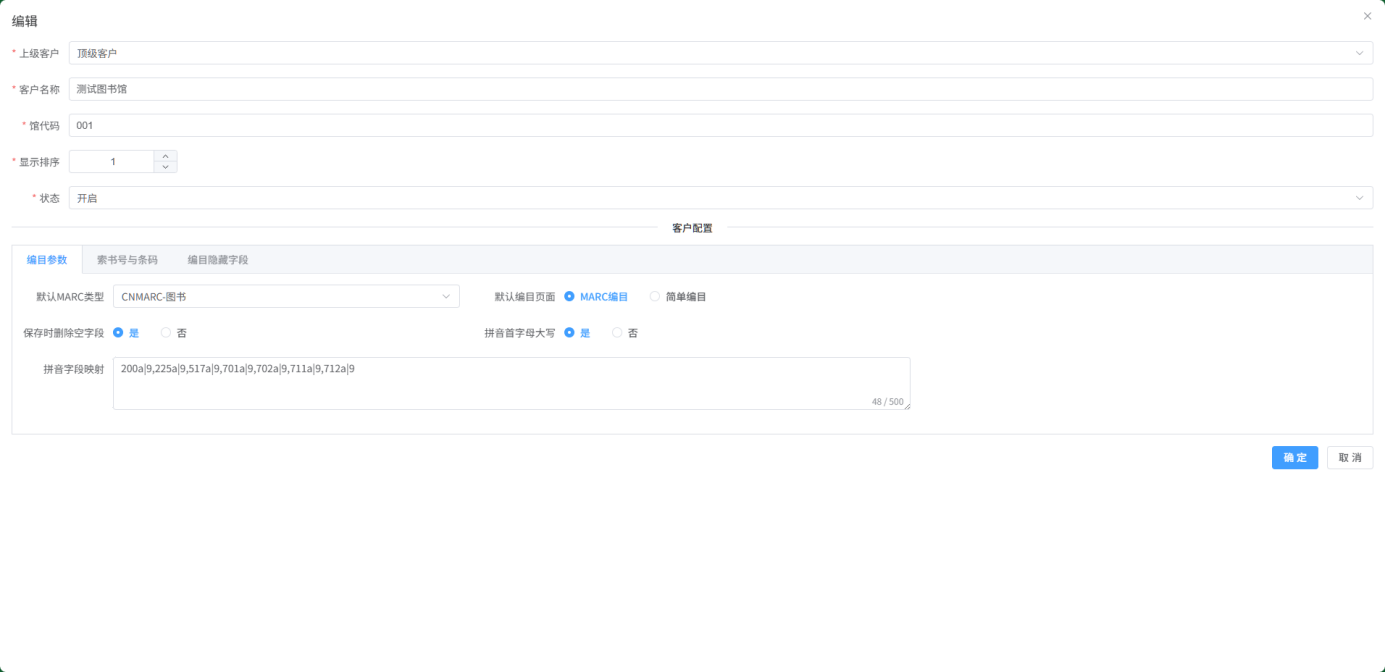This screenshot has width=1385, height=672.
Task: Click into the 馆代码 input field
Action: tap(721, 125)
